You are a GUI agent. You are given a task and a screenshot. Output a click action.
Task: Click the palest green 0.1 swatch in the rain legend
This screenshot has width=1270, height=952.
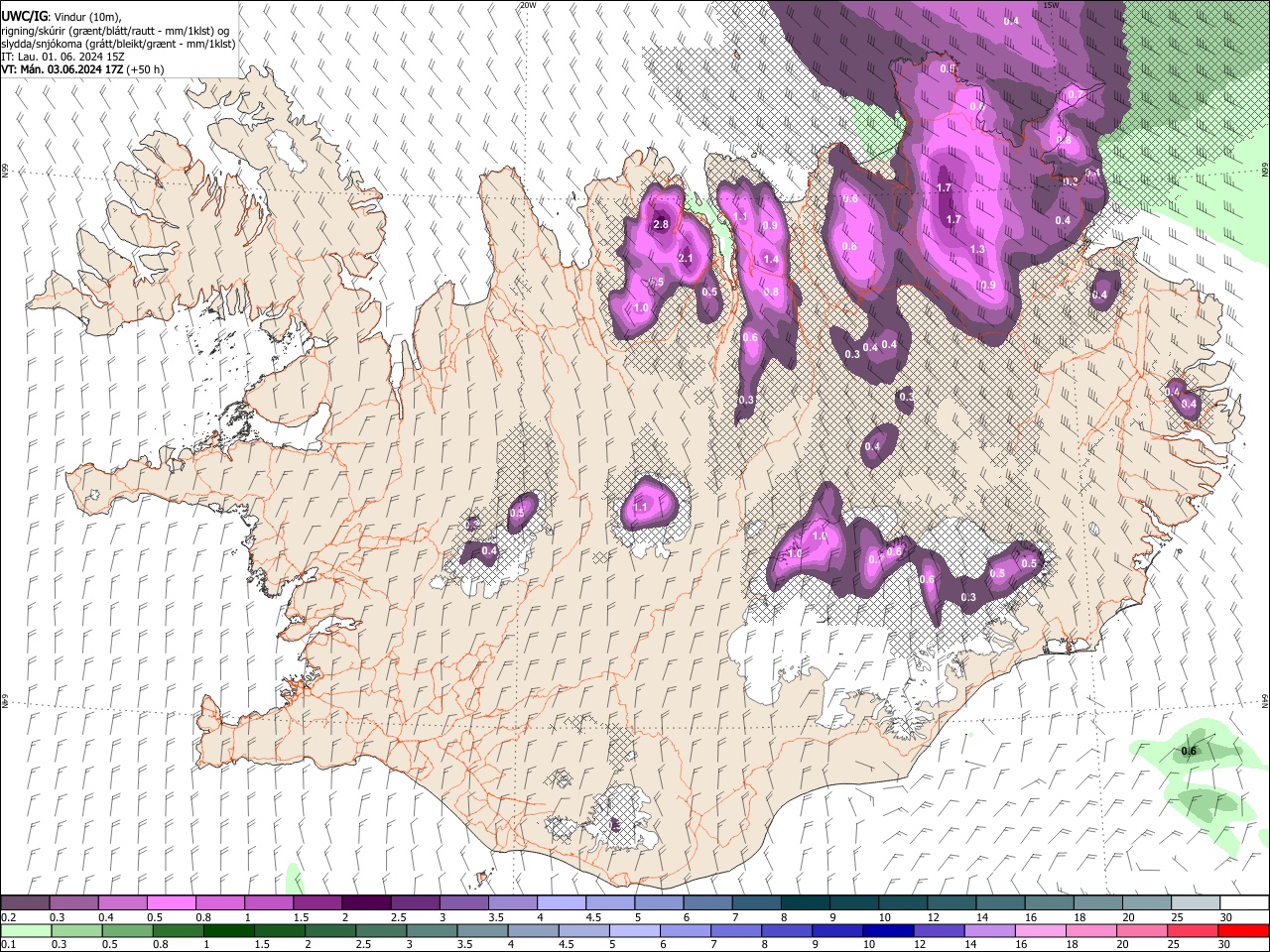pos(25,930)
